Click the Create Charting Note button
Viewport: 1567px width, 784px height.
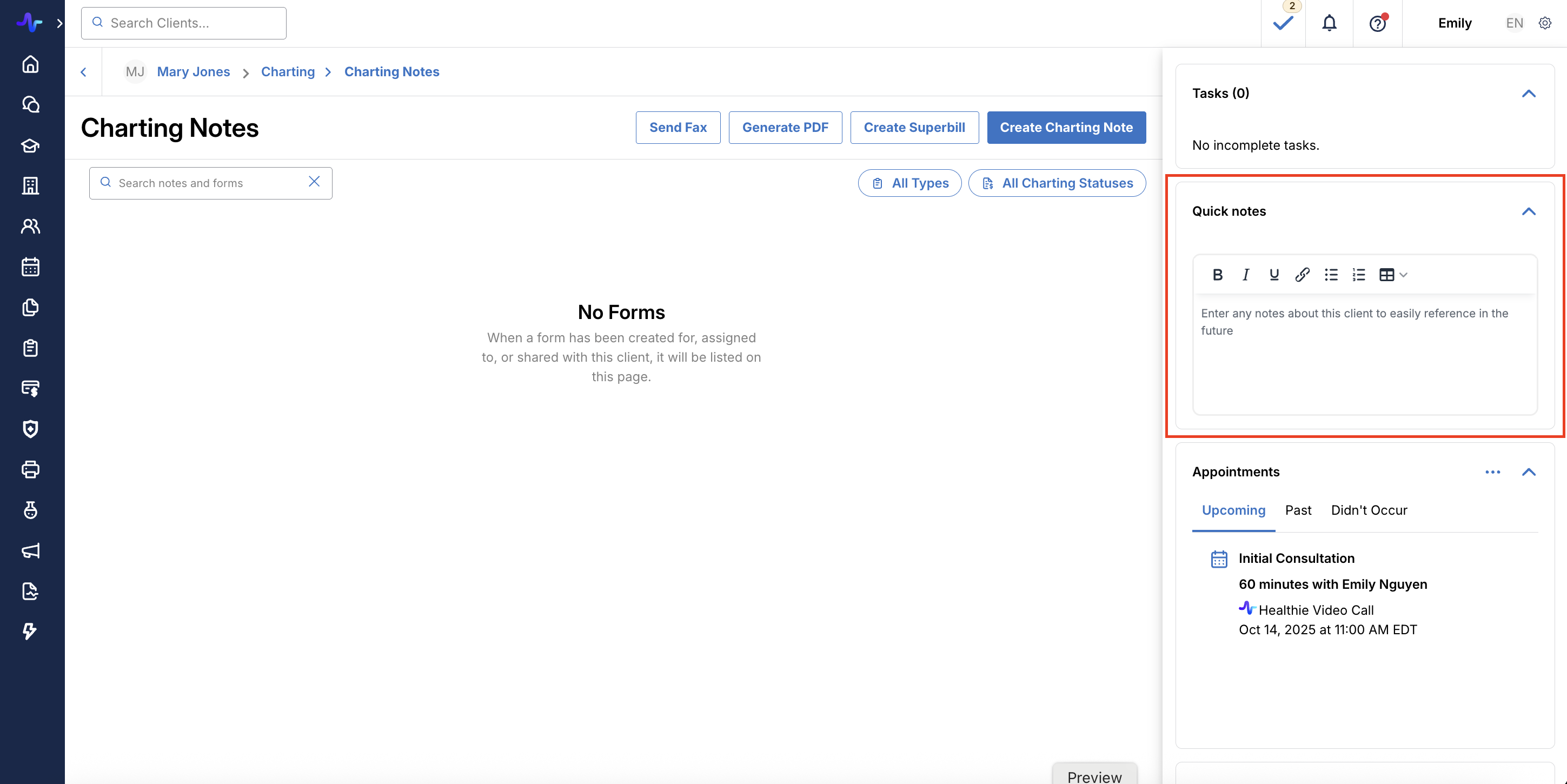coord(1066,128)
